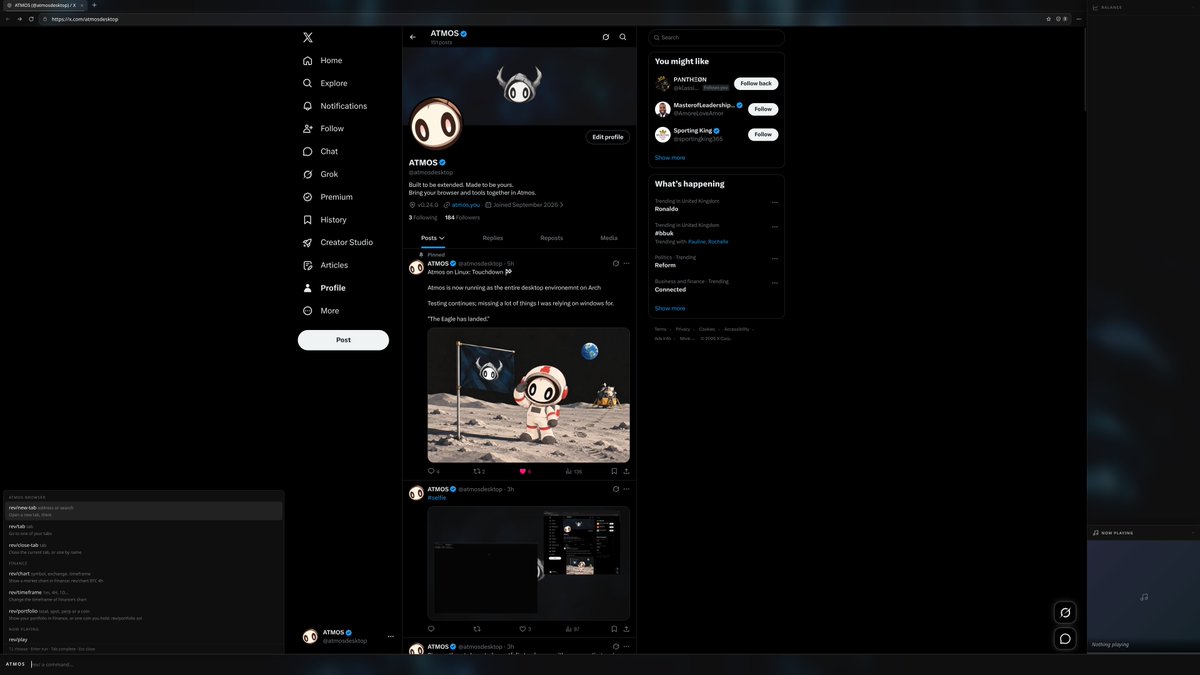The image size is (1200, 675).
Task: Open the moon astronaut image in the pinned post
Action: tap(529, 395)
